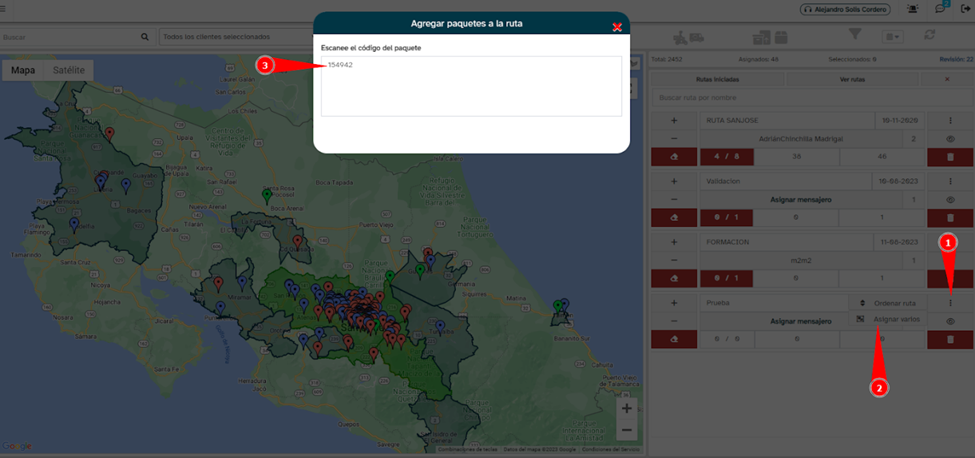Click the 11-08-2023 date cell
Image resolution: width=975 pixels, height=458 pixels.
tap(900, 242)
